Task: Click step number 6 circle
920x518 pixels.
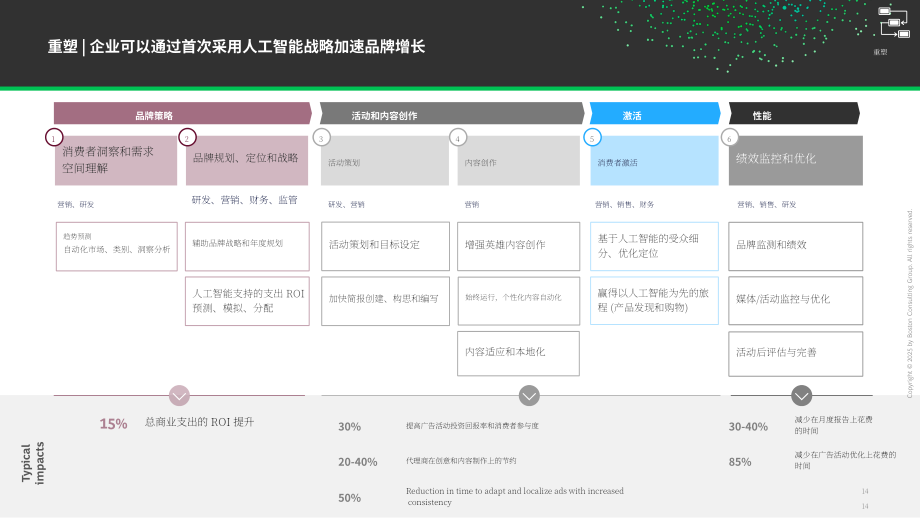Action: [x=729, y=138]
